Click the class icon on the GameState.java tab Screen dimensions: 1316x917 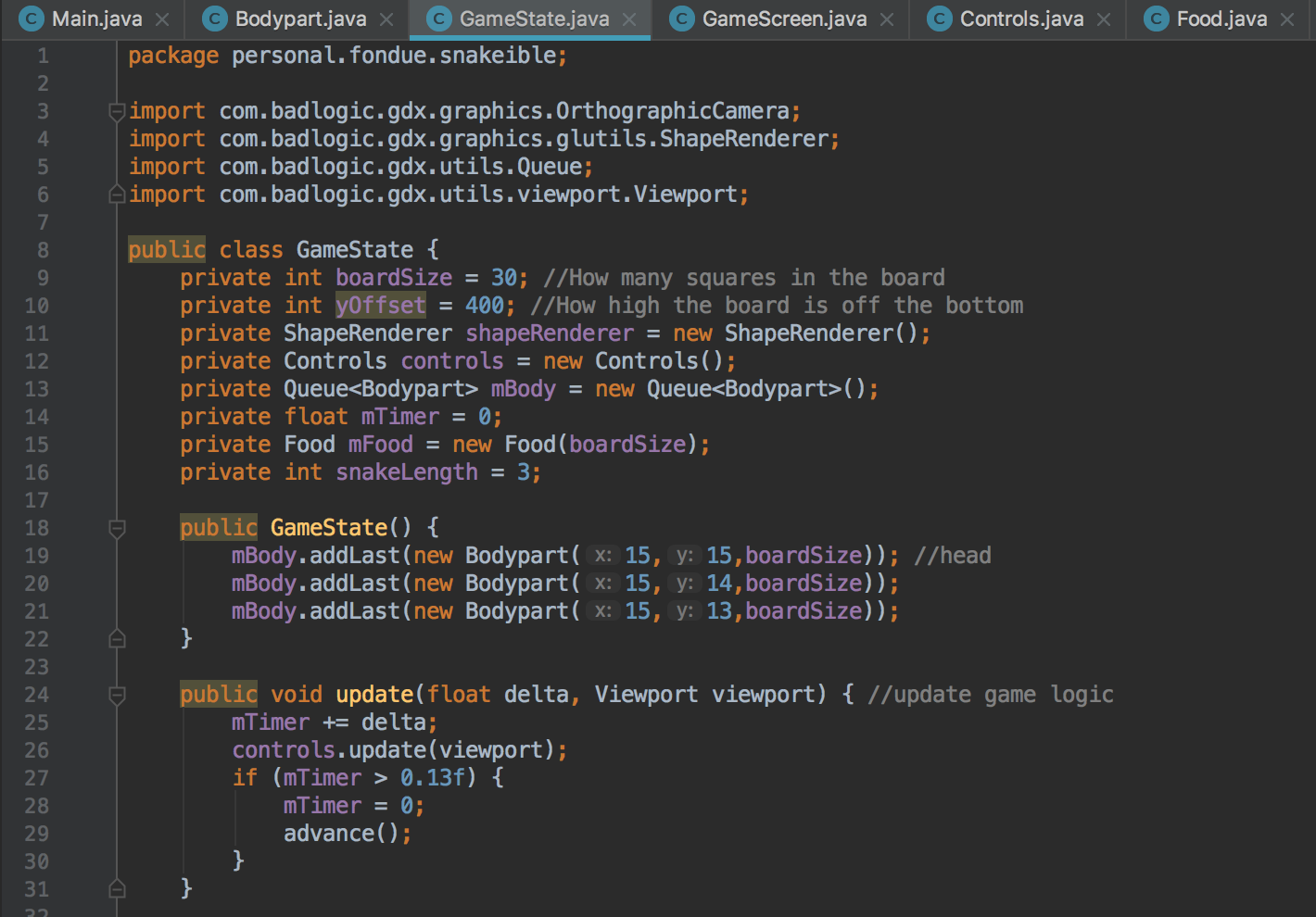coord(439,19)
